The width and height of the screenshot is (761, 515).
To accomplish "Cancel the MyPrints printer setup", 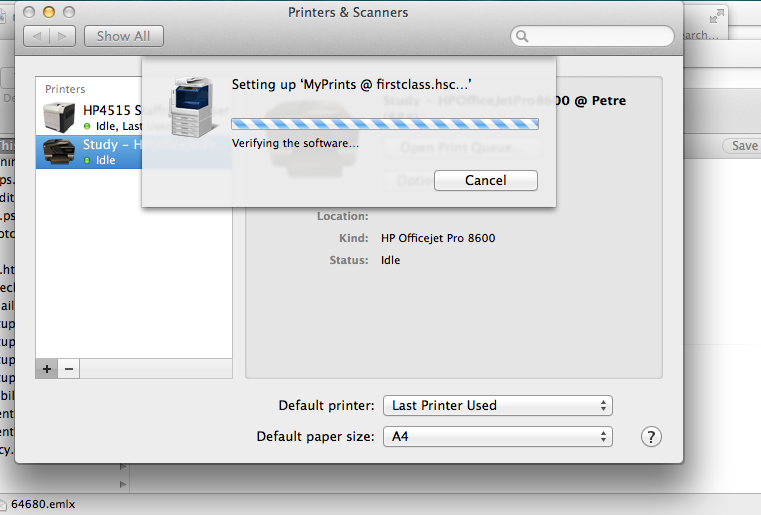I will point(486,181).
